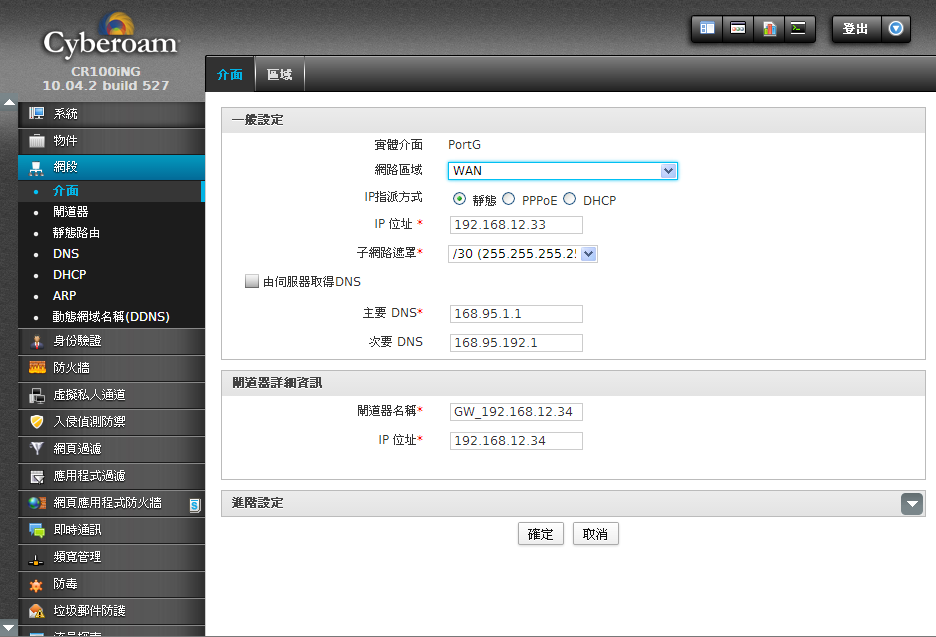Open 靜態路由 submenu item

(x=76, y=233)
